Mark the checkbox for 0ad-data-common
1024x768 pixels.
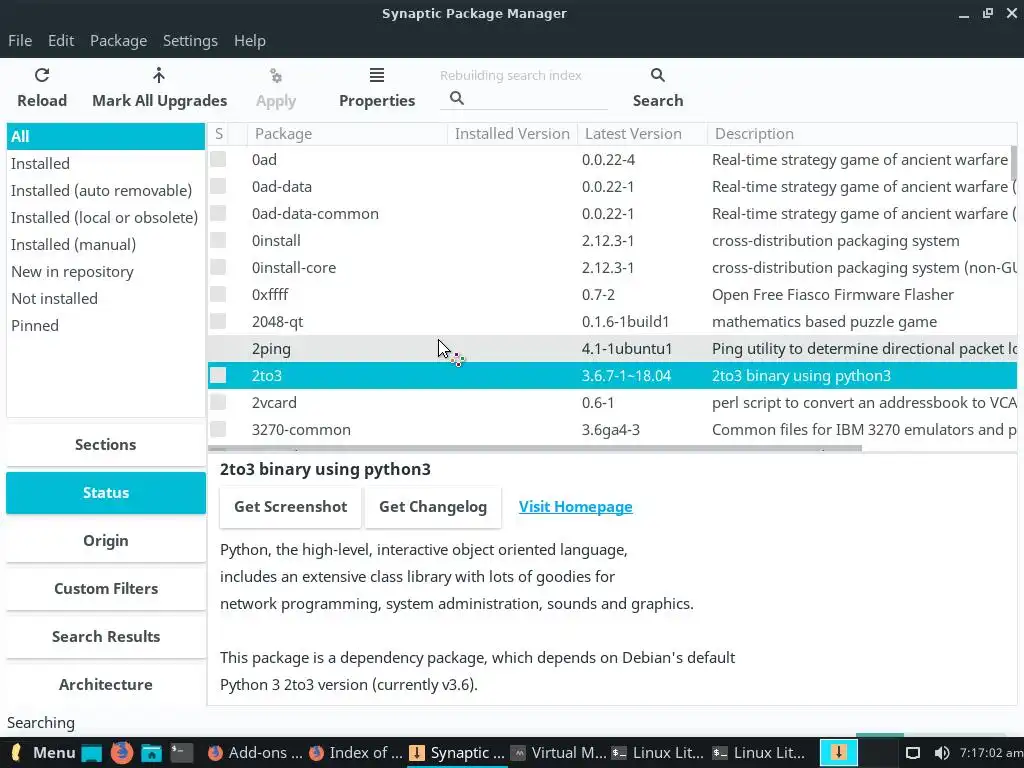(218, 214)
